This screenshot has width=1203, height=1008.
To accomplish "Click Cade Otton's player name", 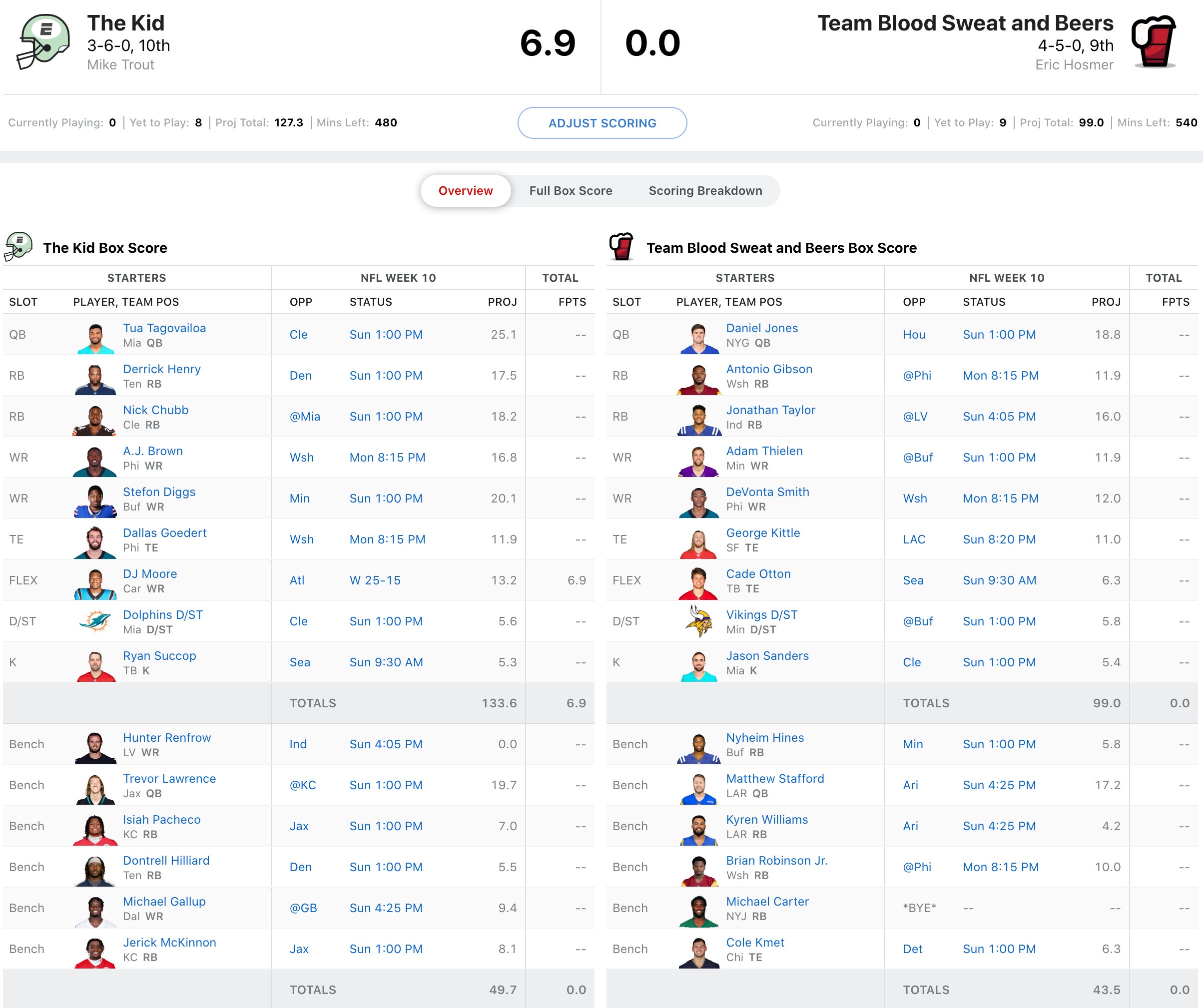I will click(758, 574).
